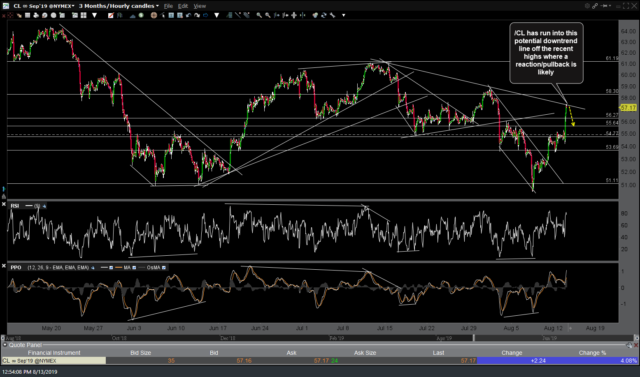Open the Edit menu
Image resolution: width=640 pixels, height=377 pixels.
pyautogui.click(x=183, y=6)
